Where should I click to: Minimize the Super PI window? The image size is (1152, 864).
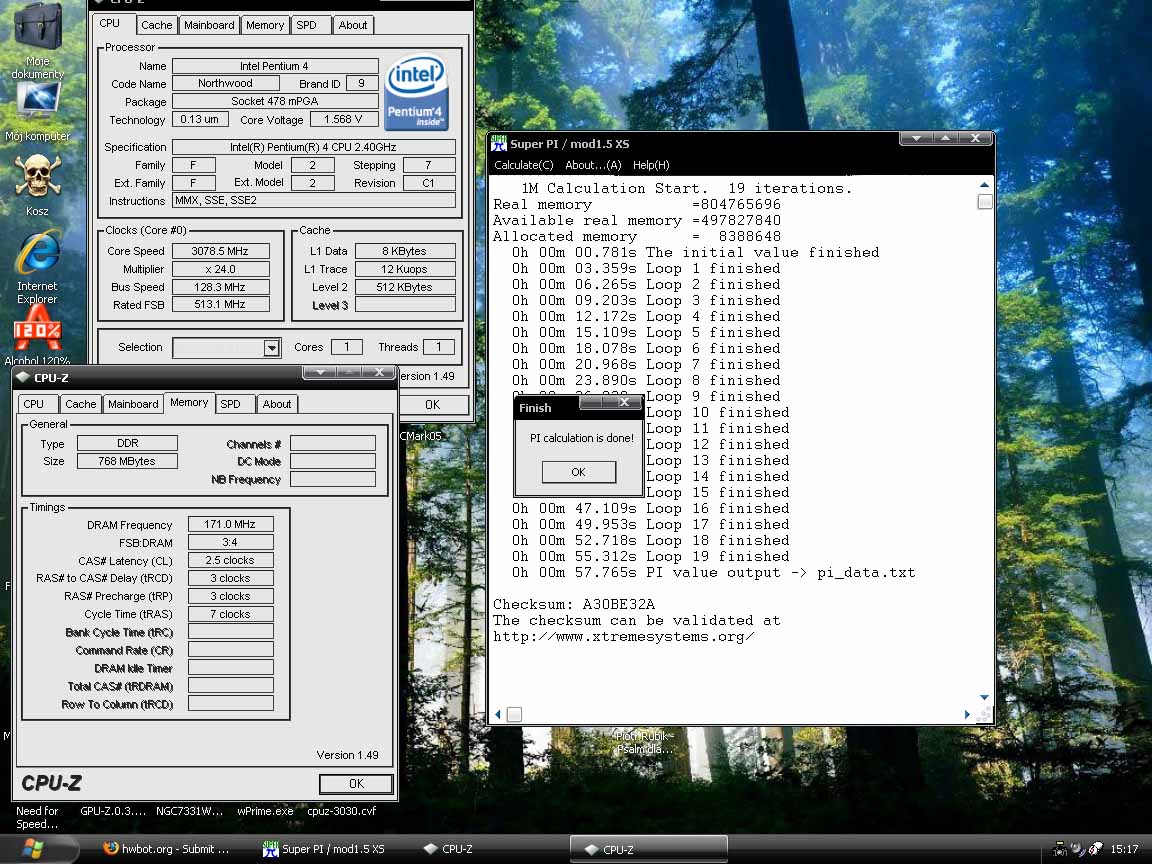tap(916, 138)
